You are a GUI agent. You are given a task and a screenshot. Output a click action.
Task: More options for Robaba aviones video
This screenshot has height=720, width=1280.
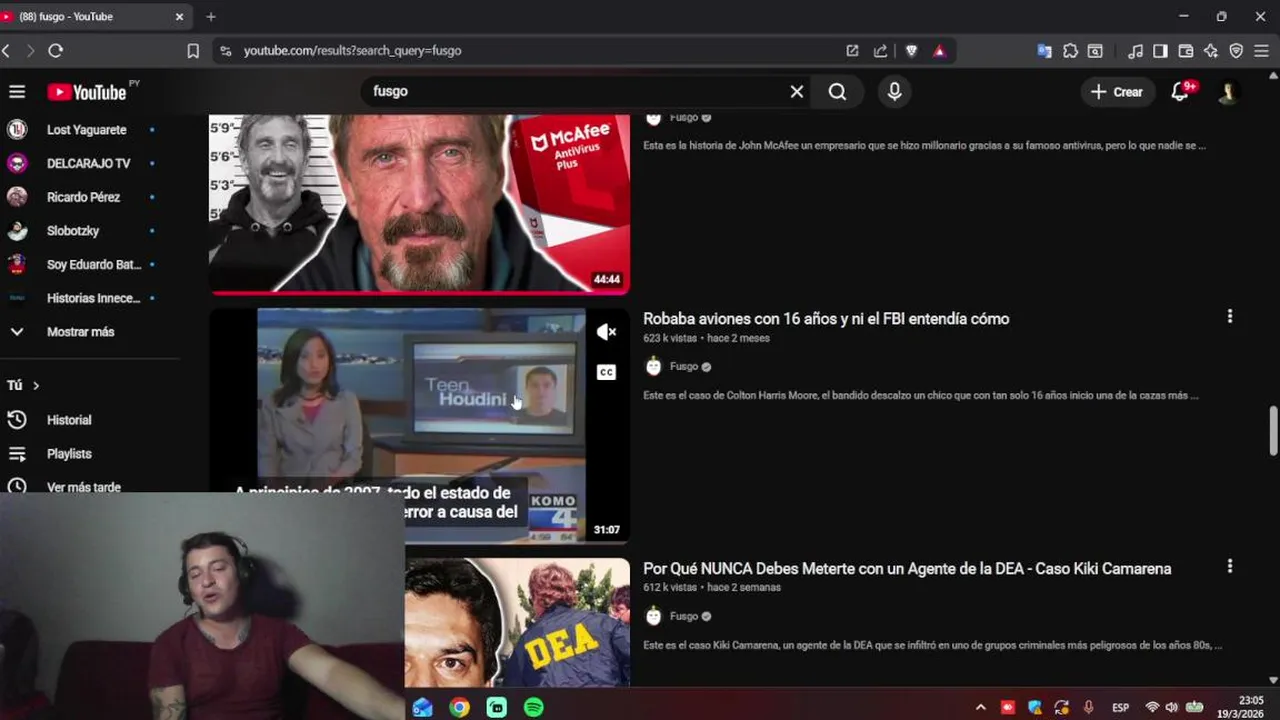point(1230,316)
